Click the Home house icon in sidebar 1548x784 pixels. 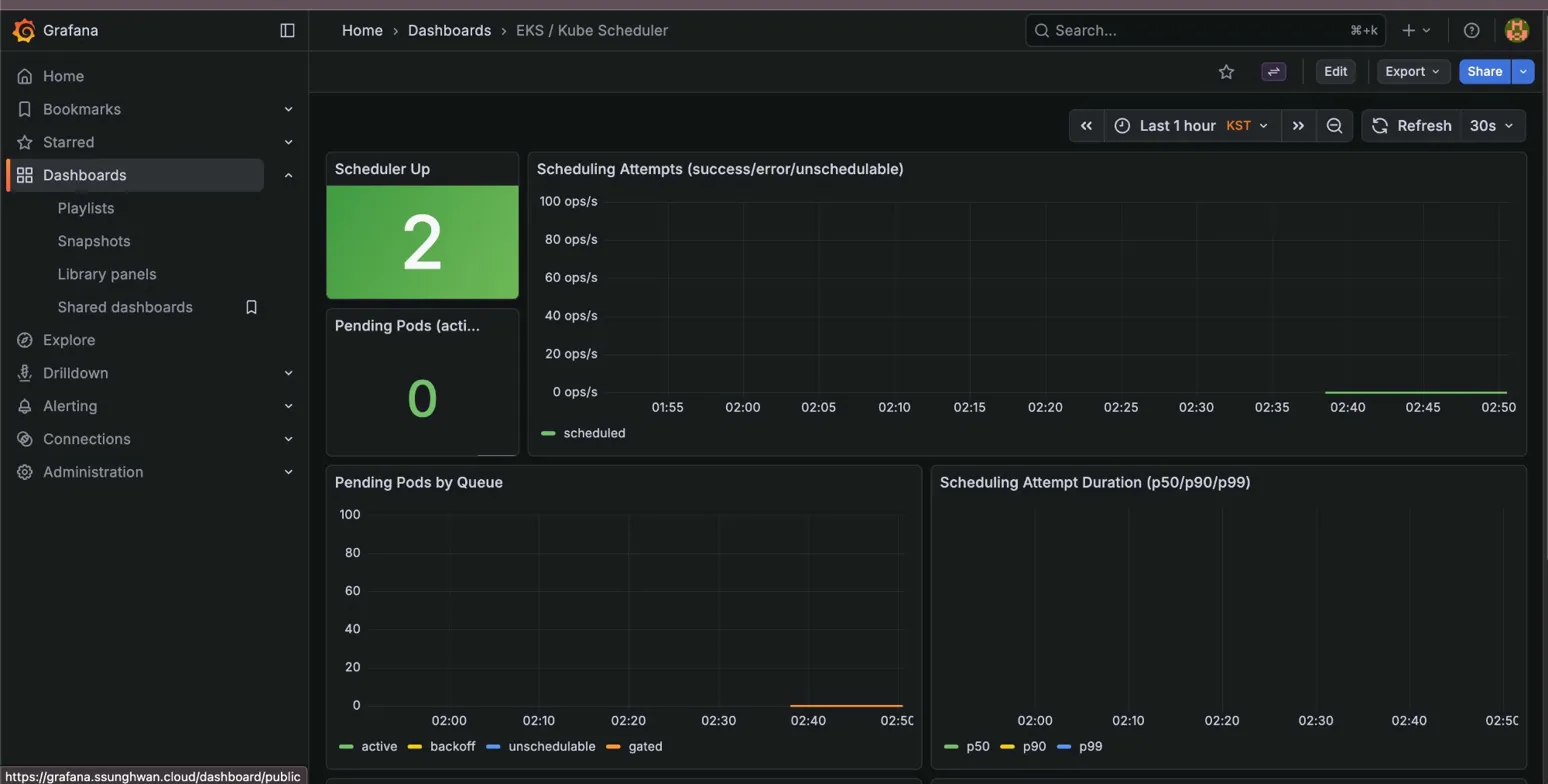25,76
